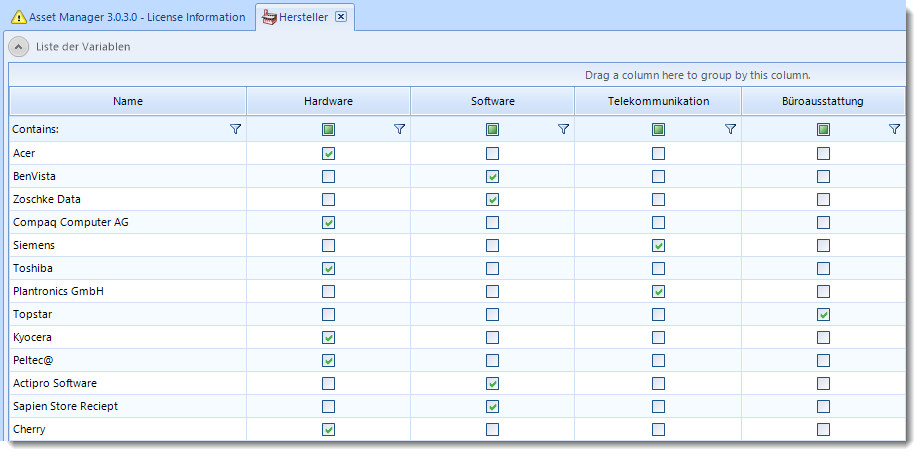The width and height of the screenshot is (921, 456).
Task: Select the Hersteller tab
Action: (304, 17)
